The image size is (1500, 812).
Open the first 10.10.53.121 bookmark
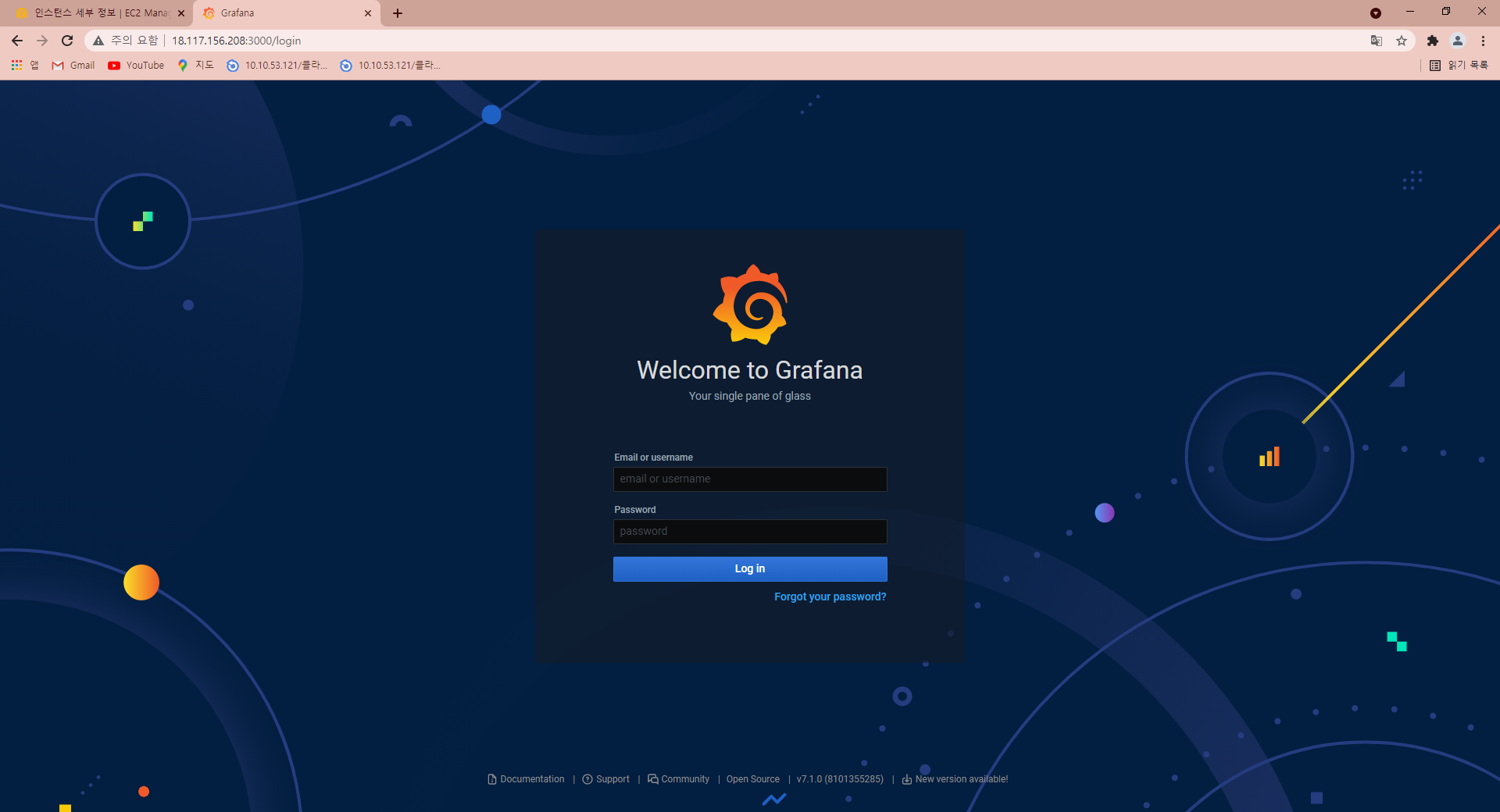click(277, 66)
